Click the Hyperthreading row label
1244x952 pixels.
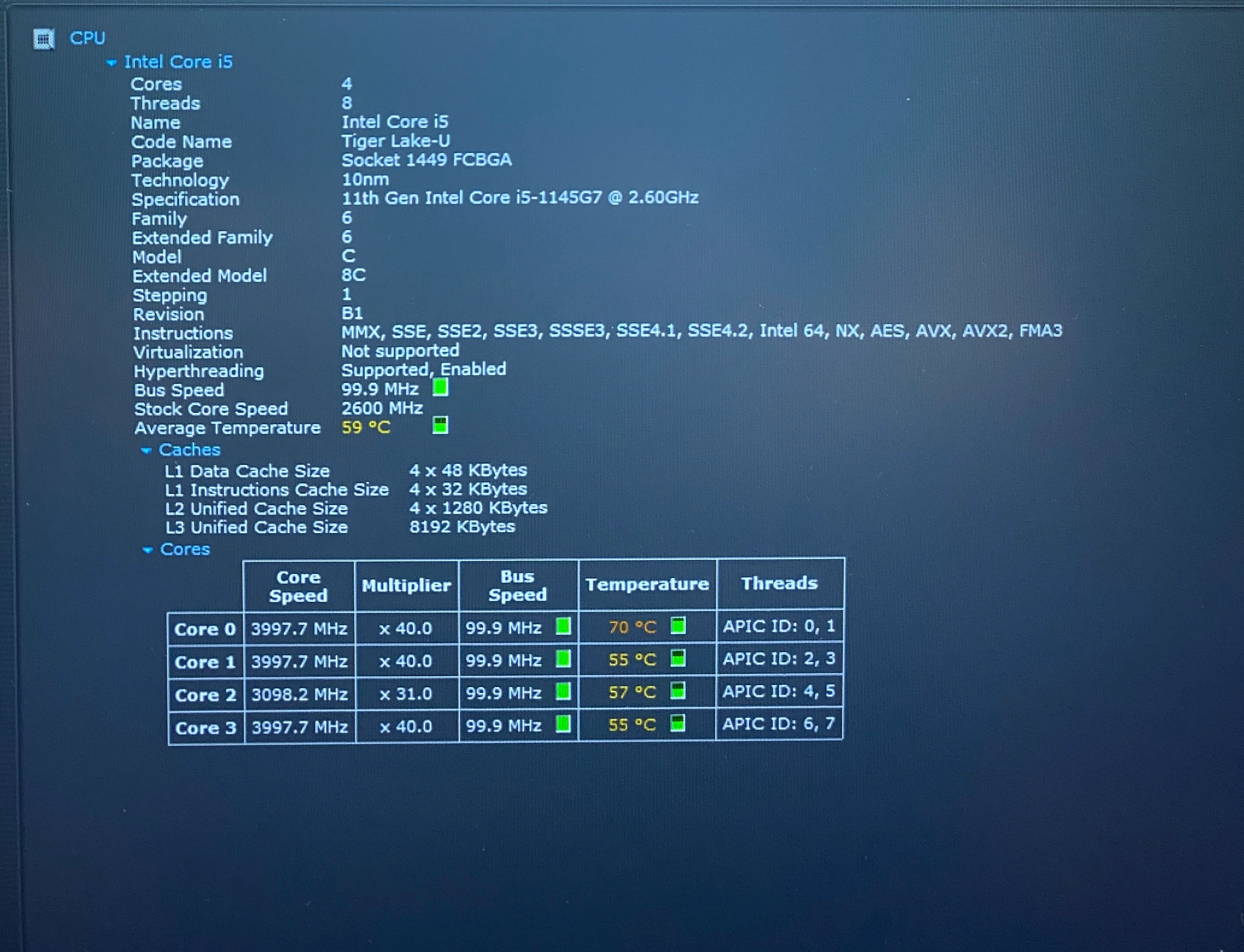(x=199, y=371)
